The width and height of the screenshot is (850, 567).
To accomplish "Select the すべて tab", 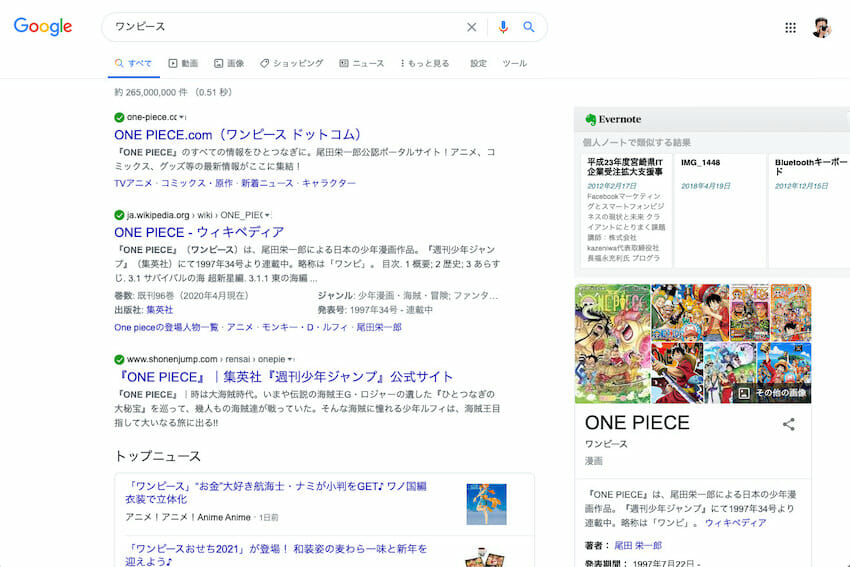I will 133,63.
